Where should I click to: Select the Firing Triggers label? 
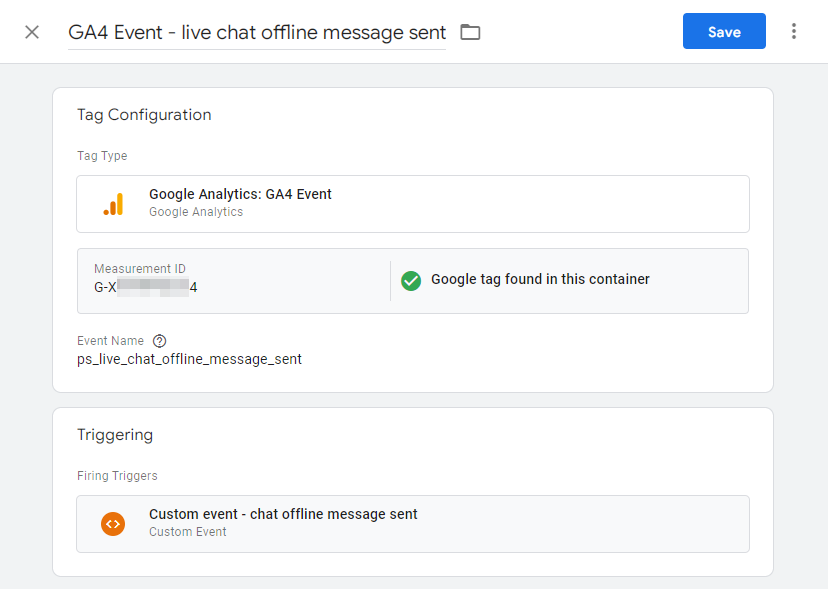point(117,475)
